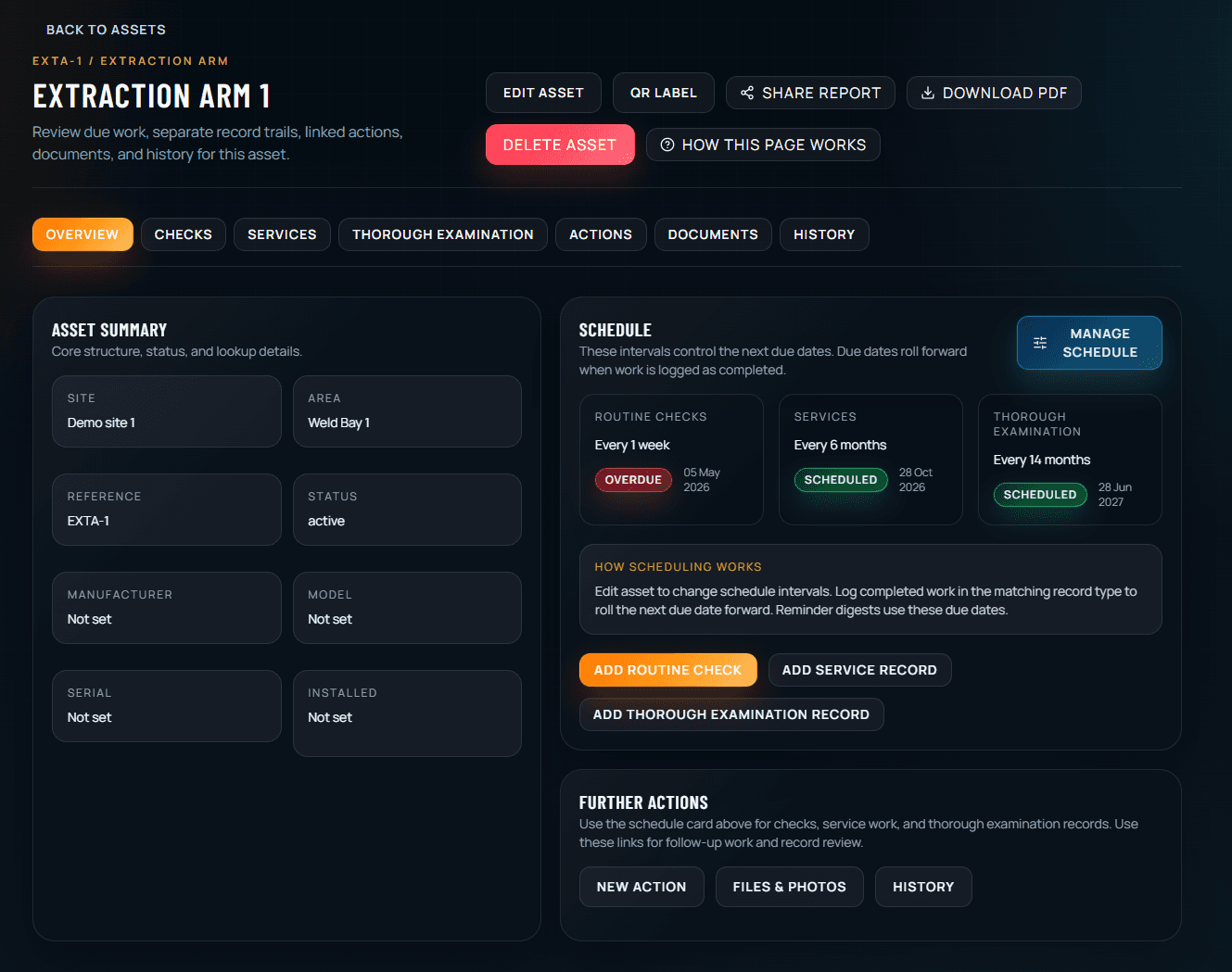Click the 28 Jun 2027 due date

point(1115,495)
